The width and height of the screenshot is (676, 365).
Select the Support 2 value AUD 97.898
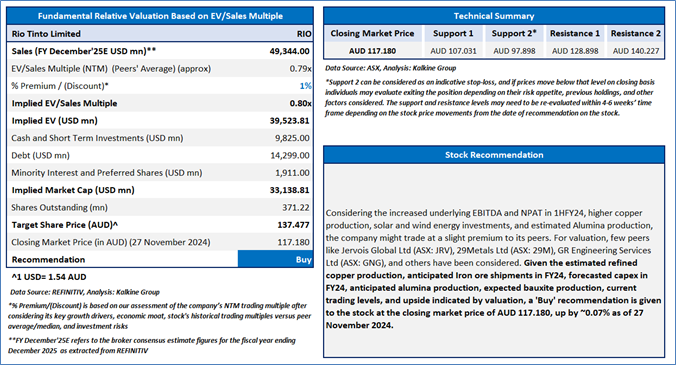pyautogui.click(x=514, y=51)
